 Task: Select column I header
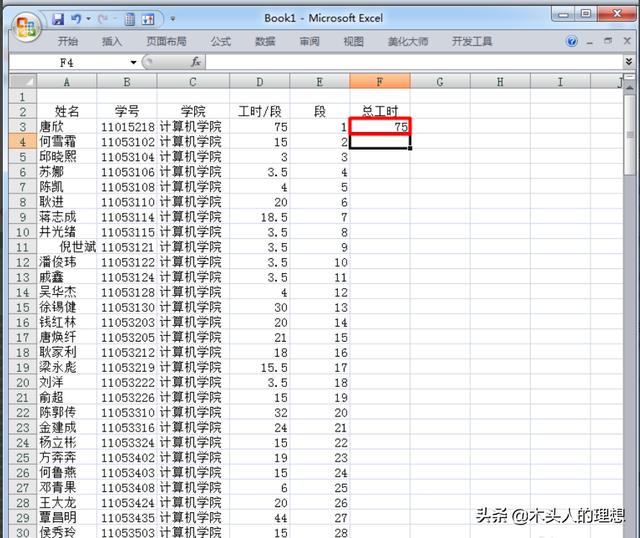pos(560,82)
